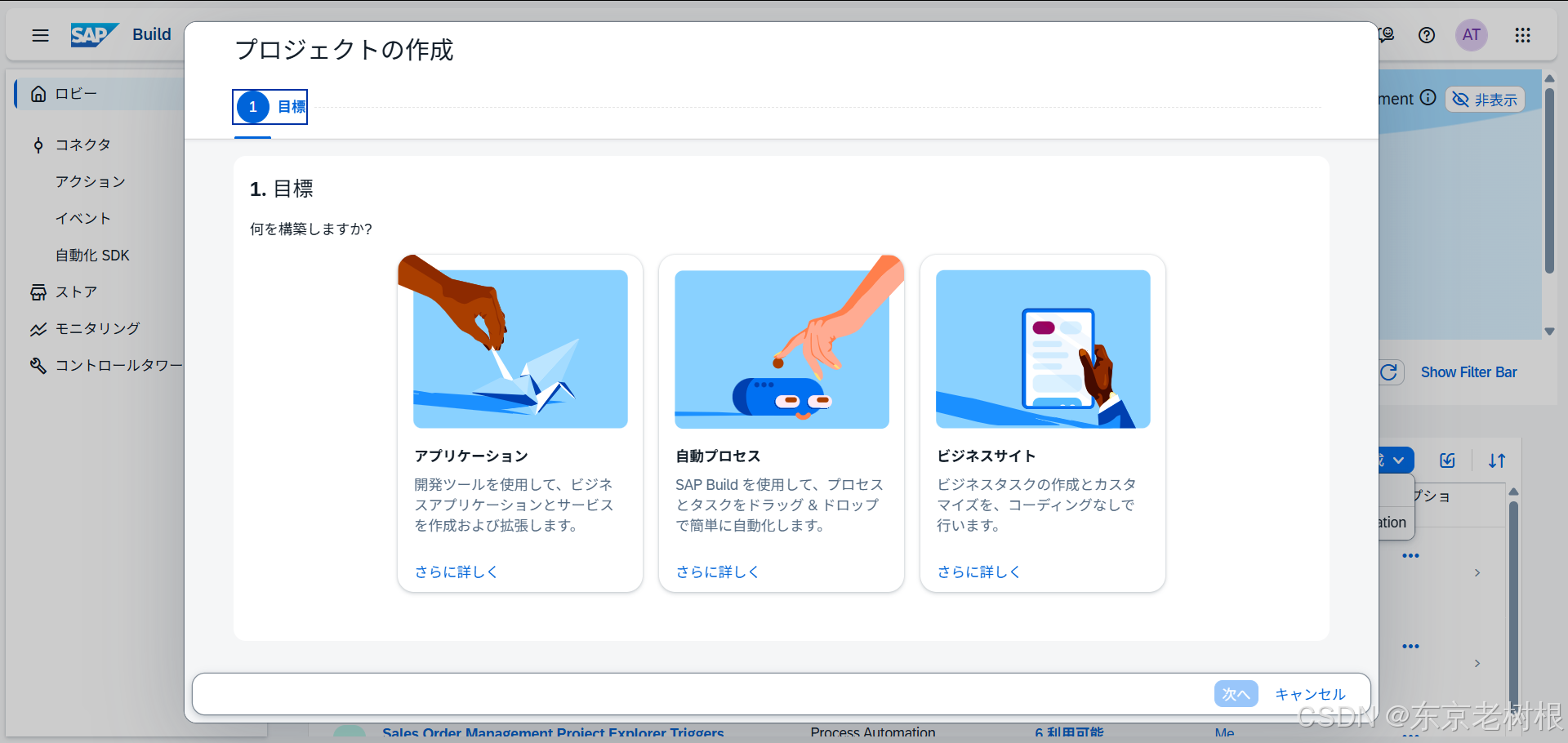
Task: Click the scrollbar down arrow at top right
Action: pyautogui.click(x=1549, y=331)
